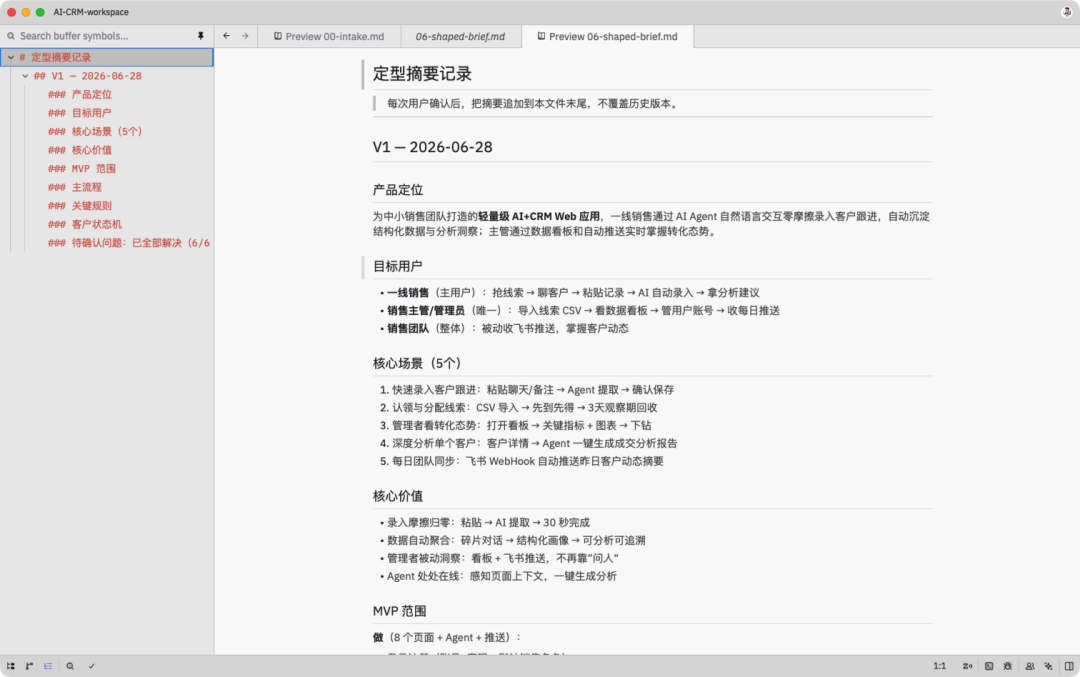Open the git panel icon
The image size is (1080, 677).
(x=29, y=666)
